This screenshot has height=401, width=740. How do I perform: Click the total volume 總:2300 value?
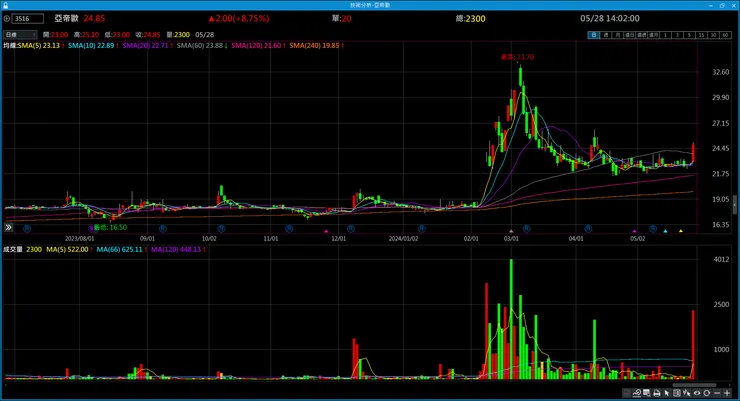(471, 18)
